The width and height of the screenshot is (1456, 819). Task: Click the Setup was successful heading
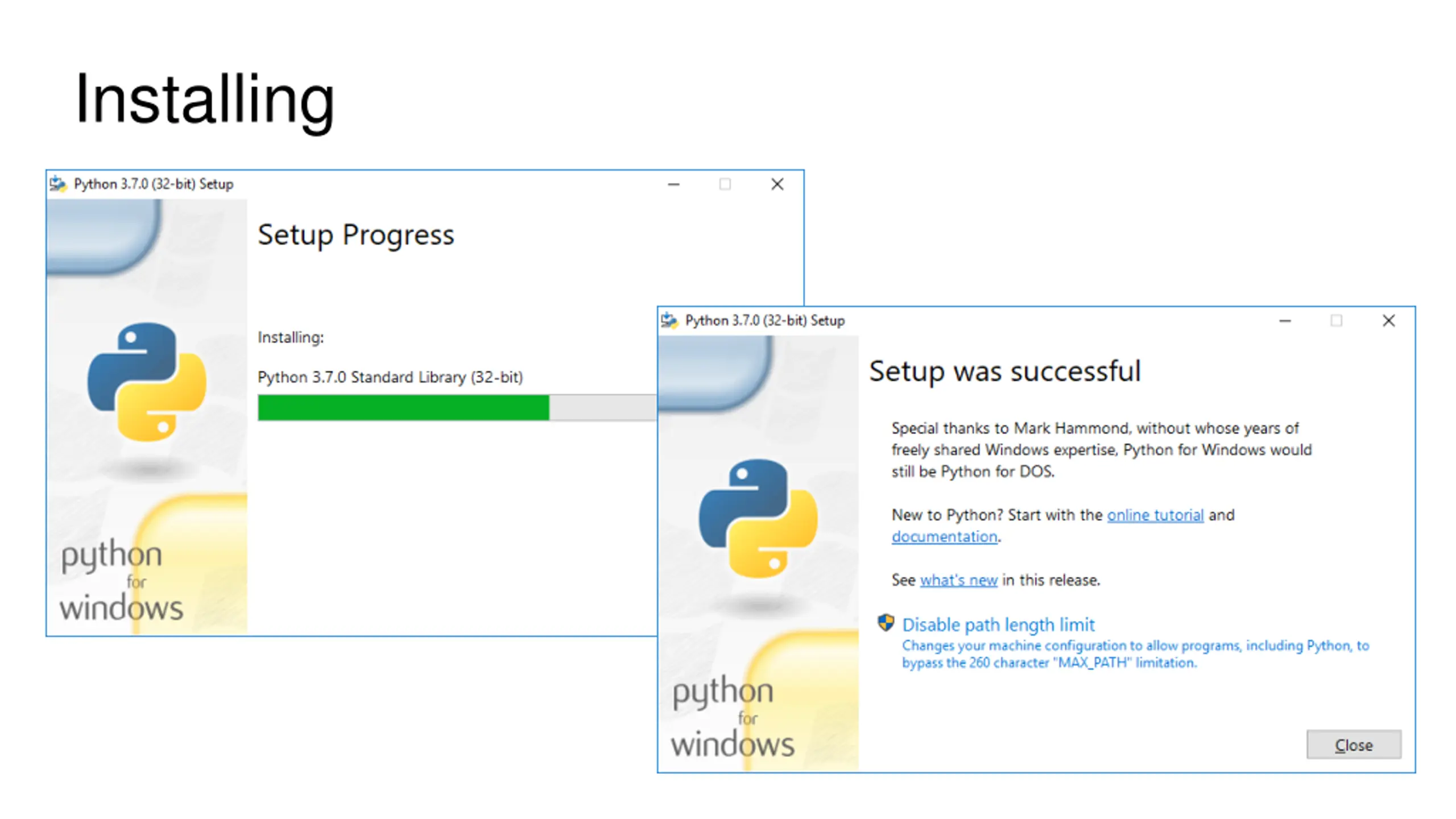point(1005,371)
